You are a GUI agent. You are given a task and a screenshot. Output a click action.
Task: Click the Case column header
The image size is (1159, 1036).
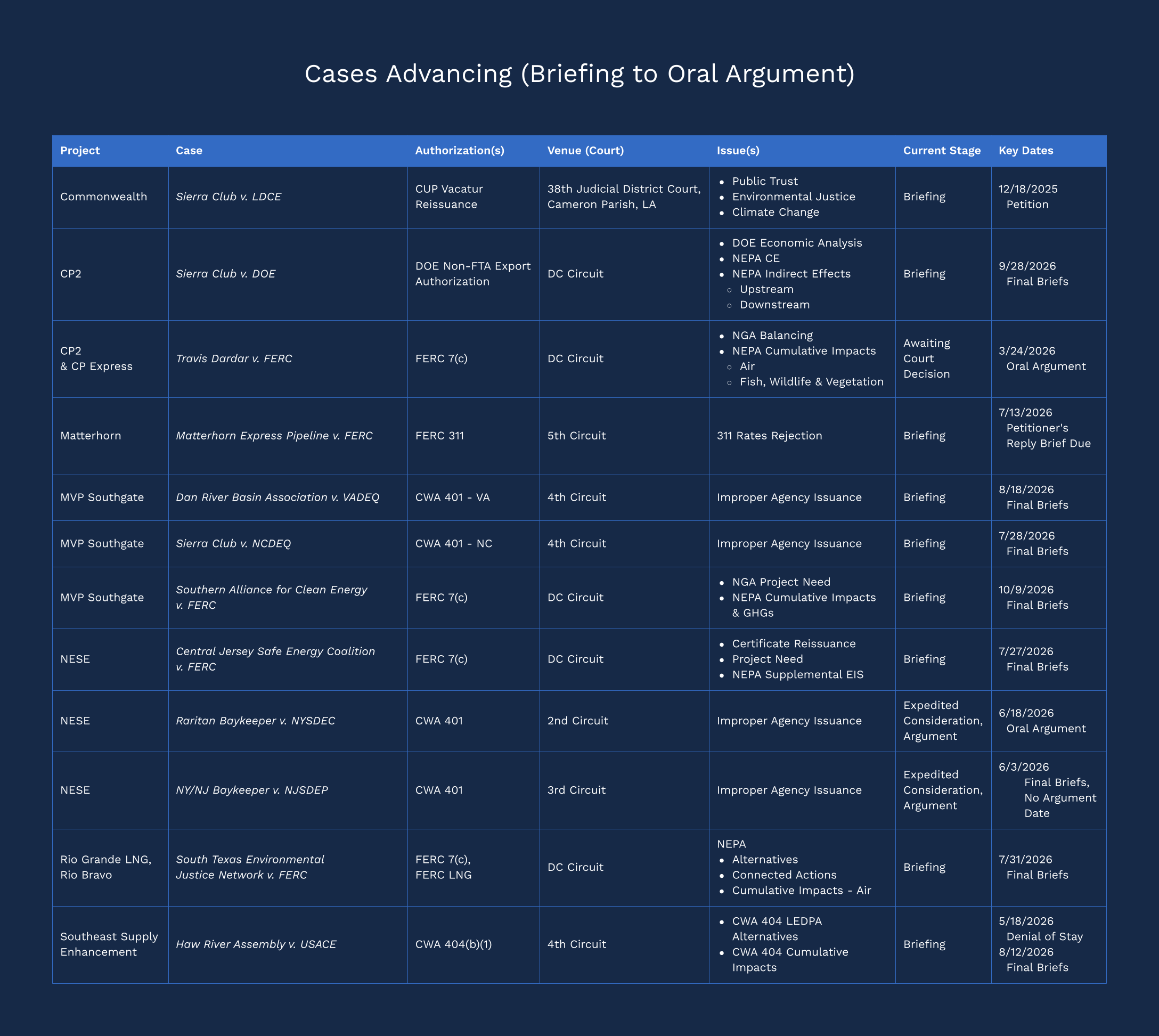189,150
